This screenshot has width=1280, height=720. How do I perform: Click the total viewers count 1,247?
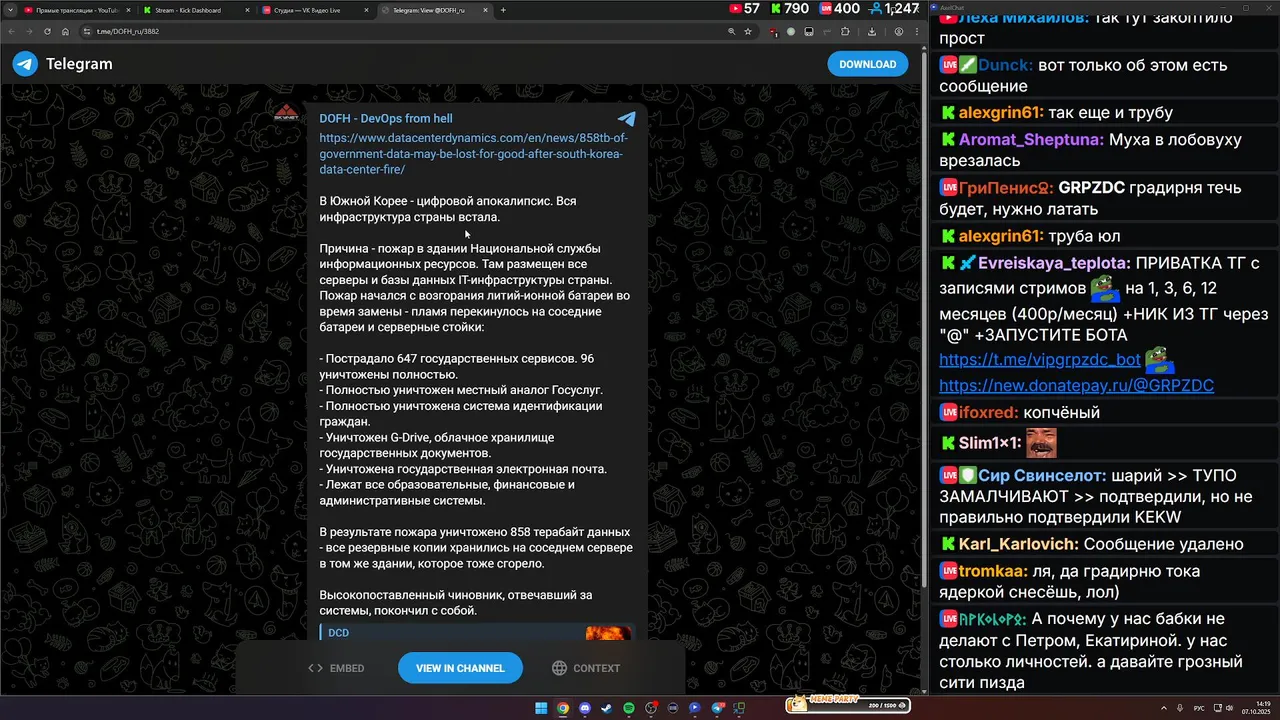pyautogui.click(x=894, y=8)
